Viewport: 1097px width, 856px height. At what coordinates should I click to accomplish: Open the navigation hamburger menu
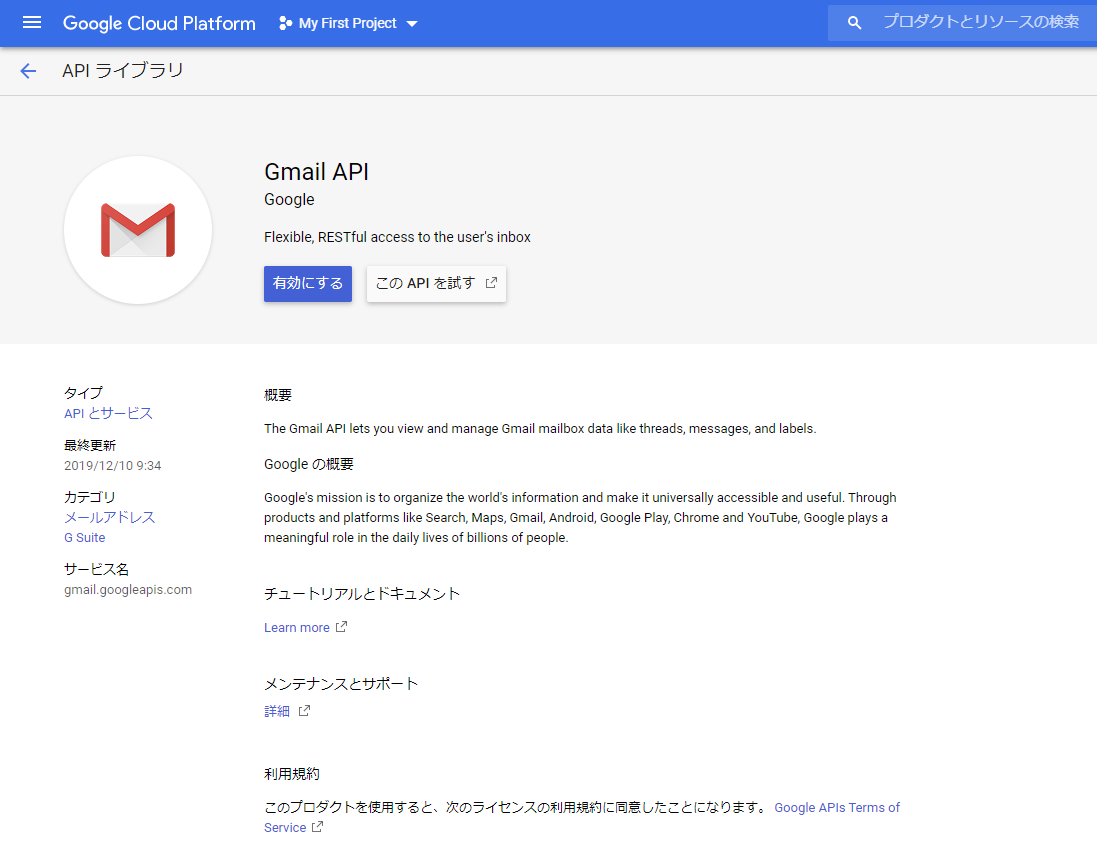coord(32,23)
